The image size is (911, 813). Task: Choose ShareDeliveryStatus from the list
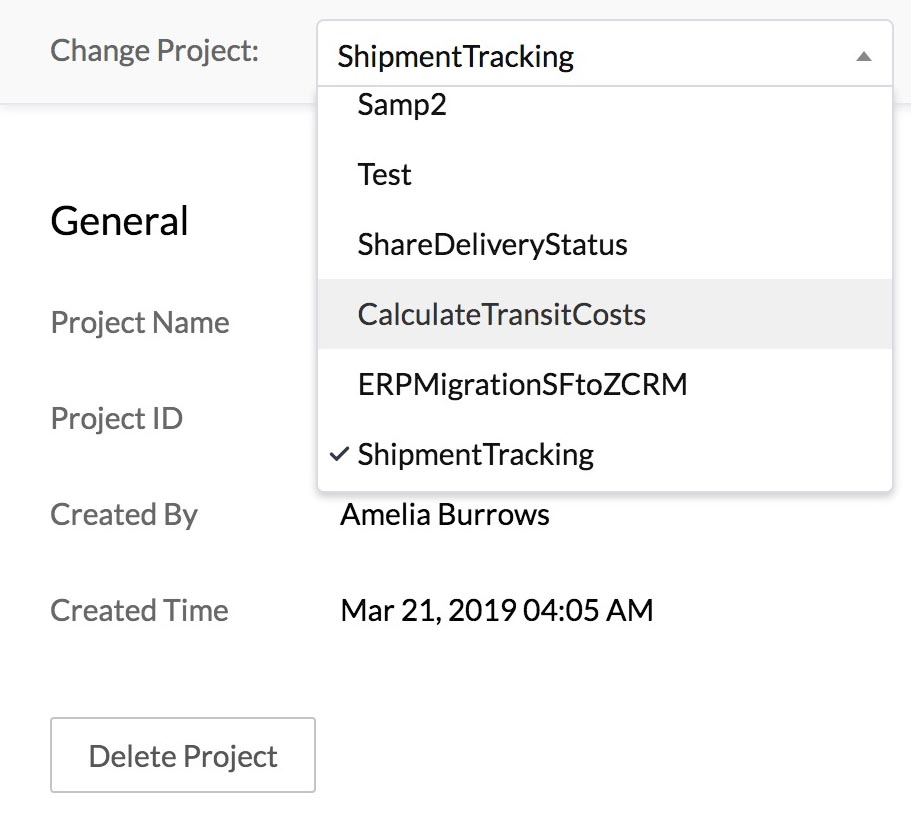(493, 244)
